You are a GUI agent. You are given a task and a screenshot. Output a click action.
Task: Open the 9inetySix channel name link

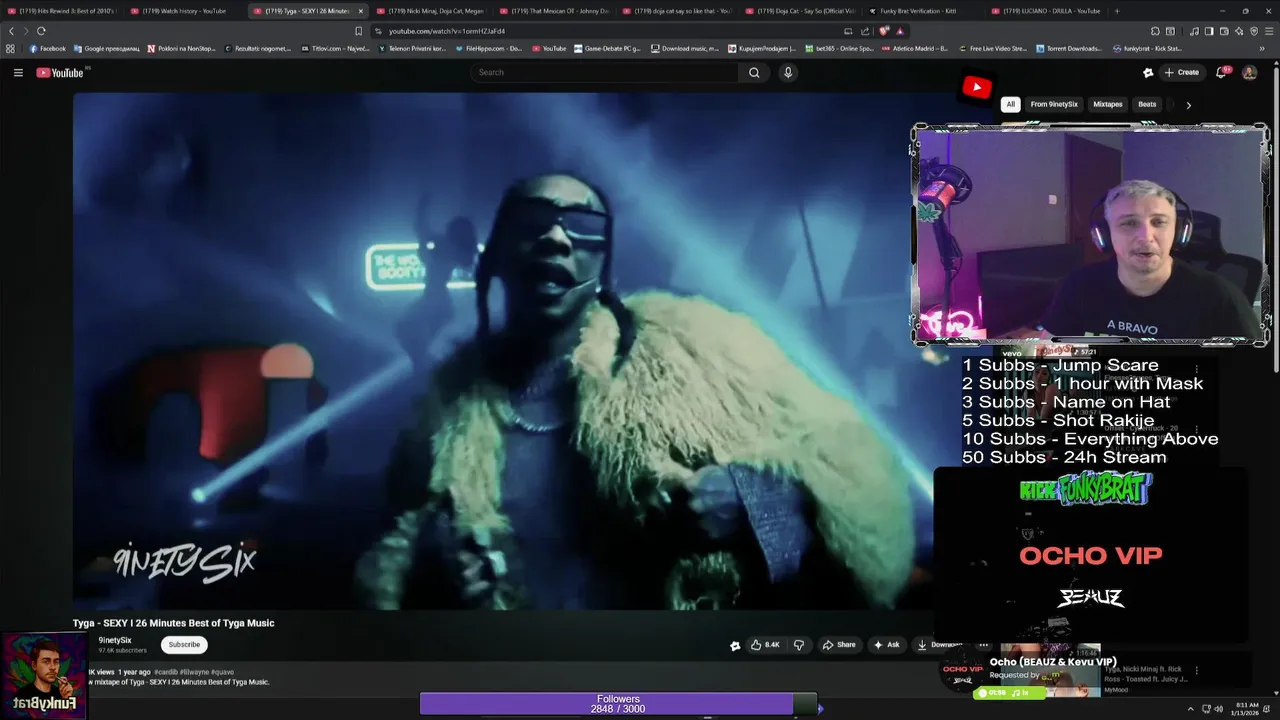click(x=115, y=640)
